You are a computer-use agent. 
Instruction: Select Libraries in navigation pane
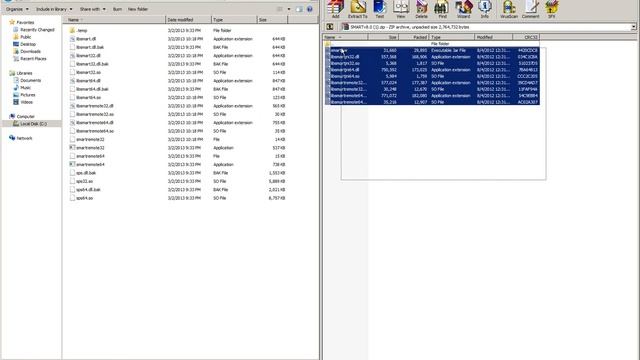tap(21, 73)
